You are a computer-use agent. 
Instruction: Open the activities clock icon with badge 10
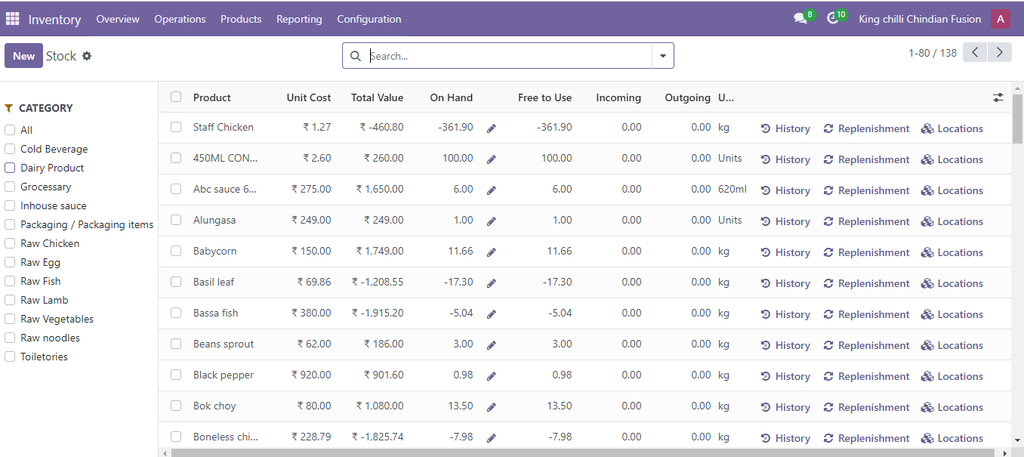tap(835, 18)
